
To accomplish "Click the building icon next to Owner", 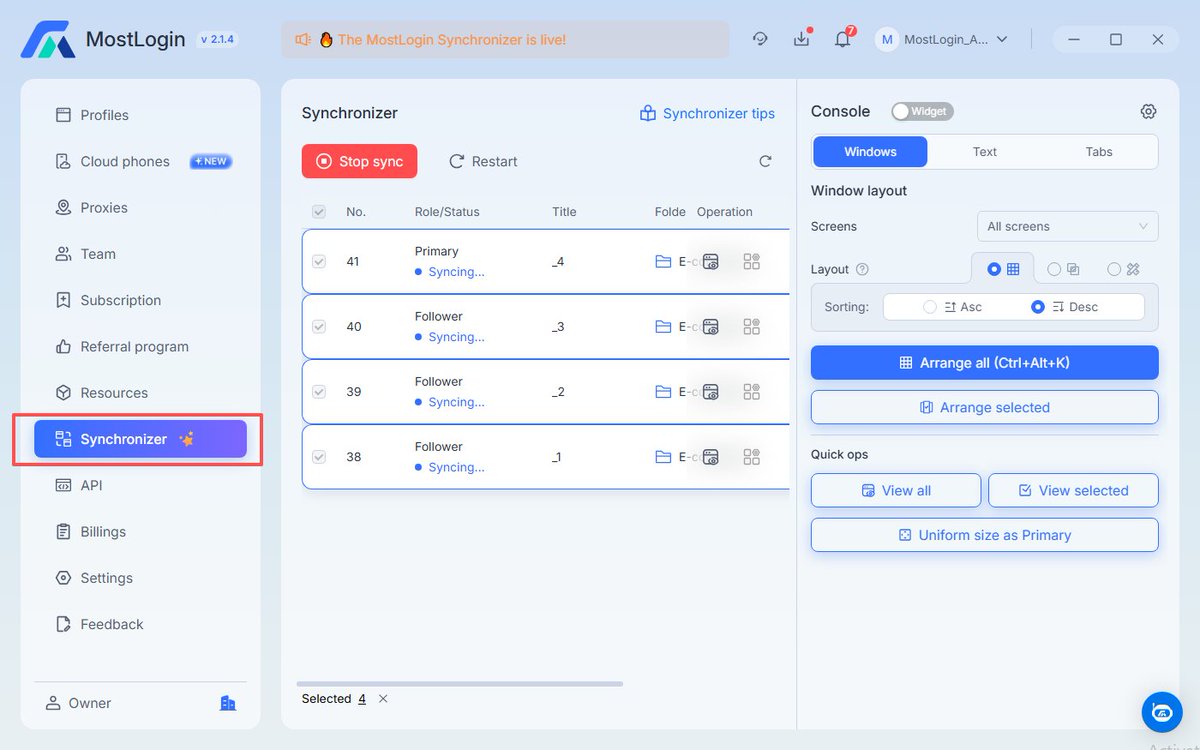I will pyautogui.click(x=228, y=703).
